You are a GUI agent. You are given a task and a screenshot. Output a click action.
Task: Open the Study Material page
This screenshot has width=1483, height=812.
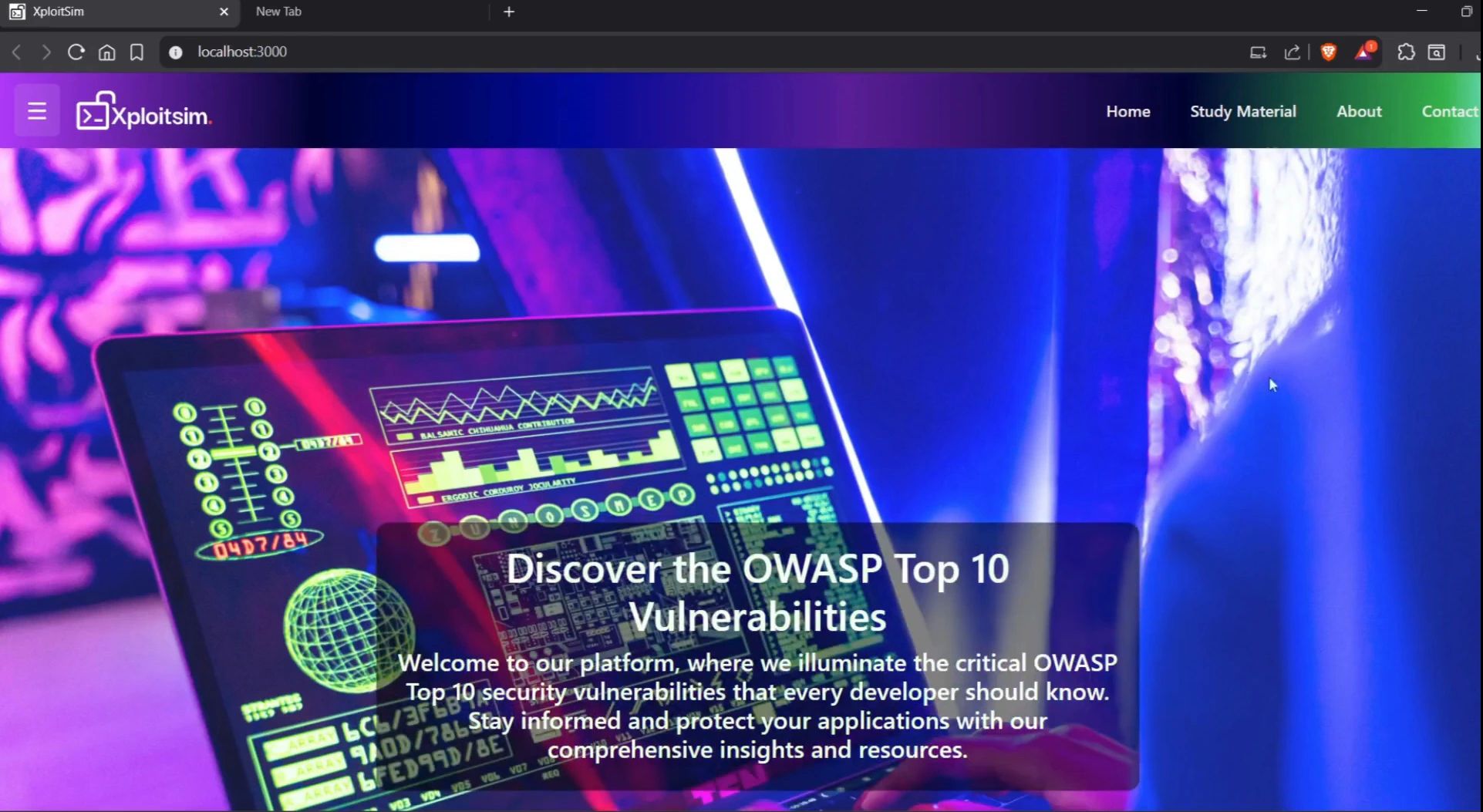pos(1242,111)
